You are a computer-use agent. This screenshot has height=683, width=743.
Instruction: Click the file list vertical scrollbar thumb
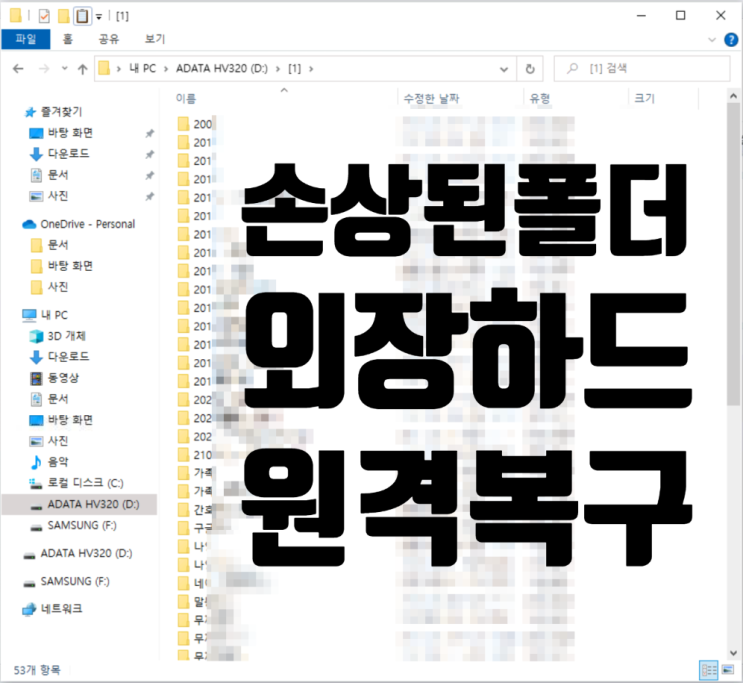tap(734, 255)
